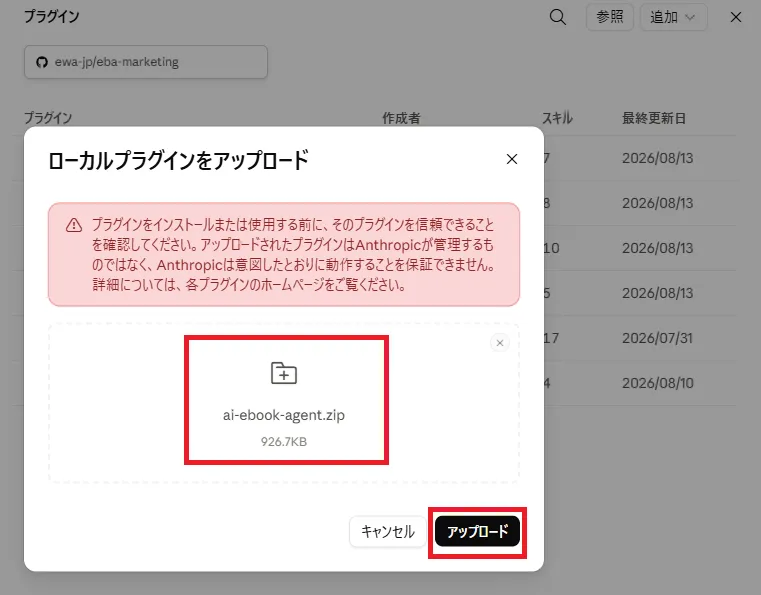Click the black アップロード button

pyautogui.click(x=477, y=531)
